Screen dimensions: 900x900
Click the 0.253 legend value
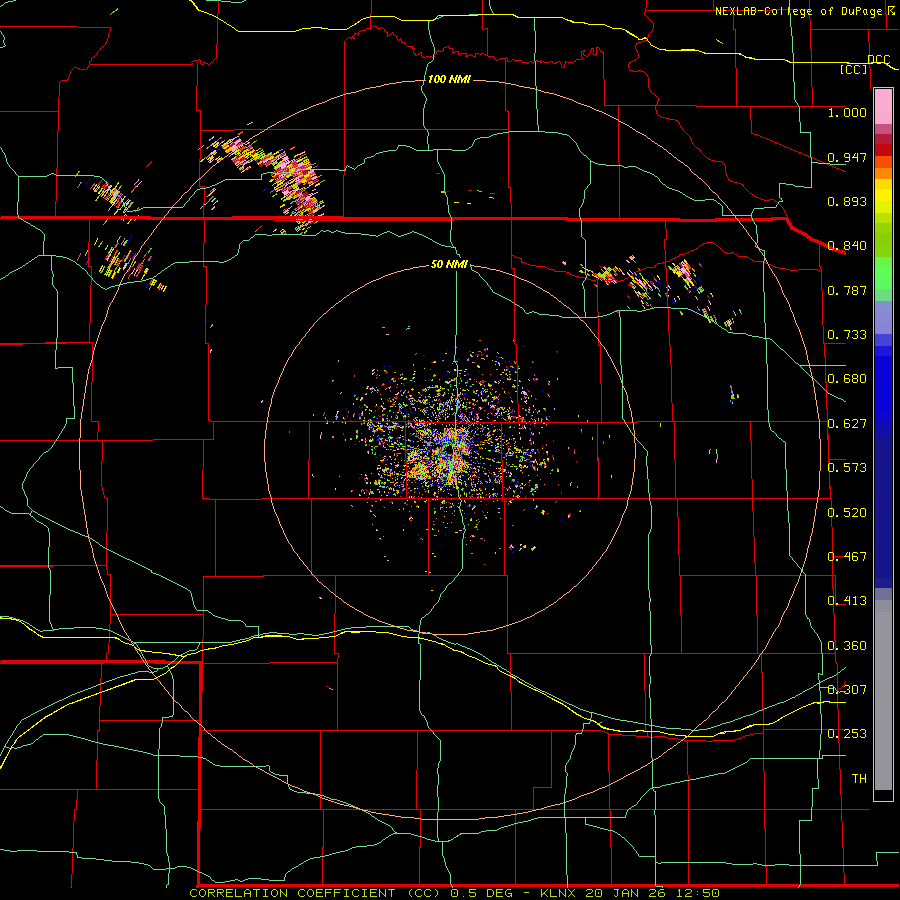847,734
